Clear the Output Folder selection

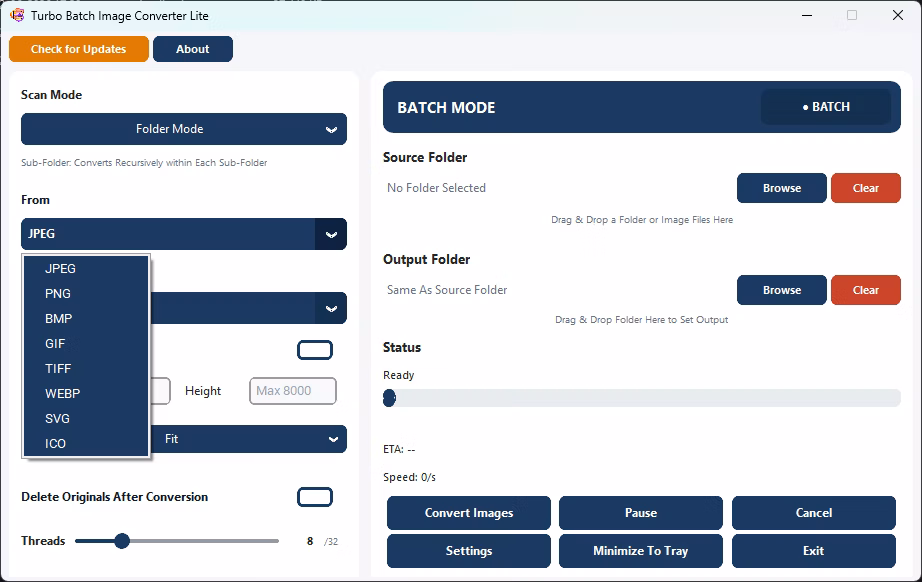pyautogui.click(x=866, y=290)
